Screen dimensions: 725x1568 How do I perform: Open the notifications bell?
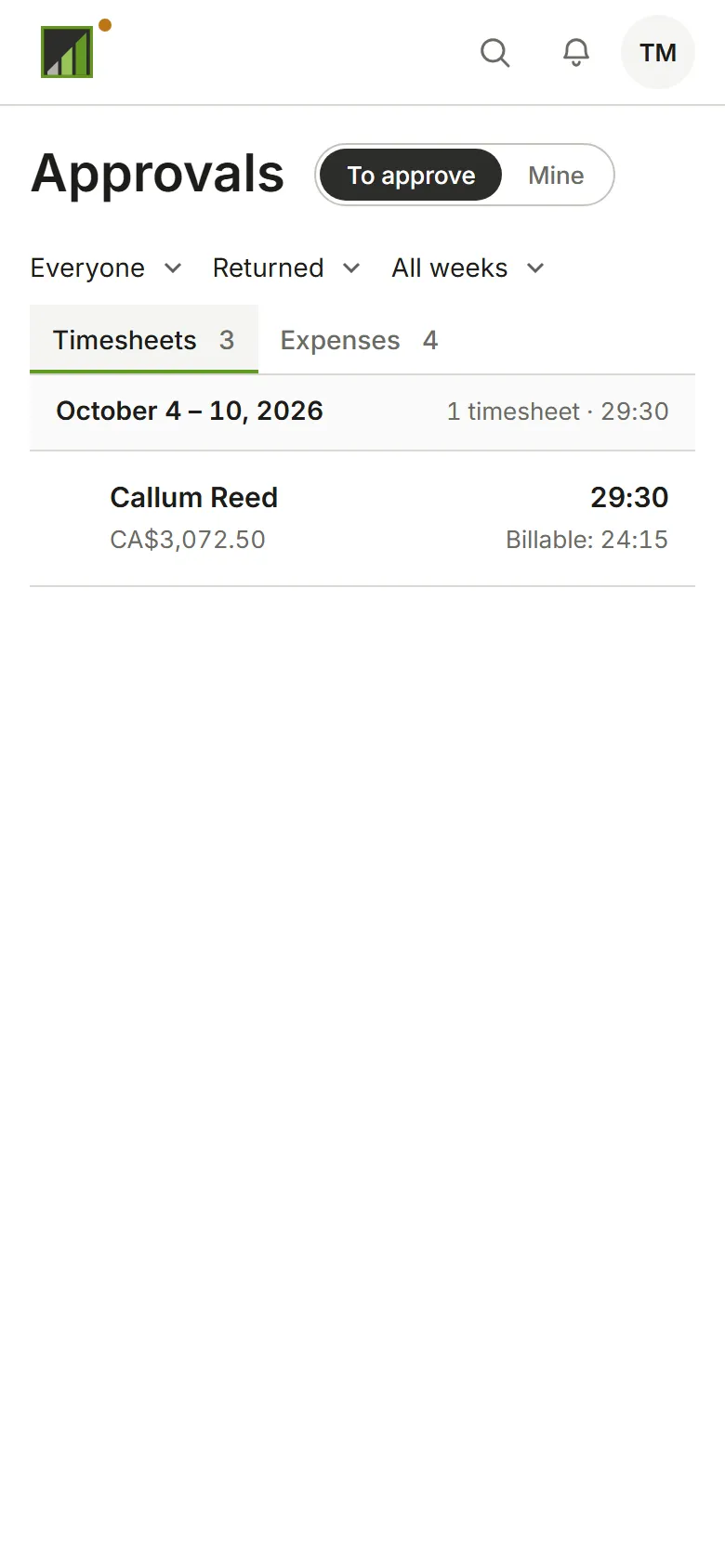pyautogui.click(x=576, y=52)
